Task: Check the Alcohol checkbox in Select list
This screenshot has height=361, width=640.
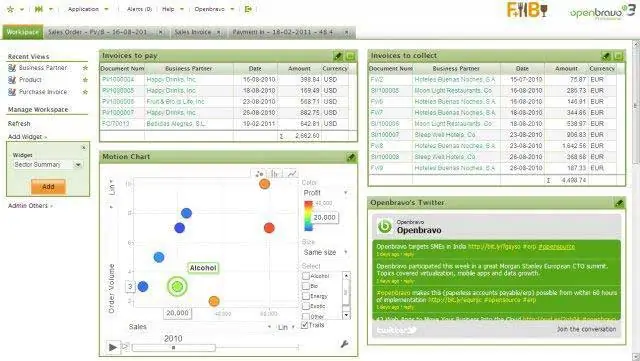Action: tap(306, 276)
